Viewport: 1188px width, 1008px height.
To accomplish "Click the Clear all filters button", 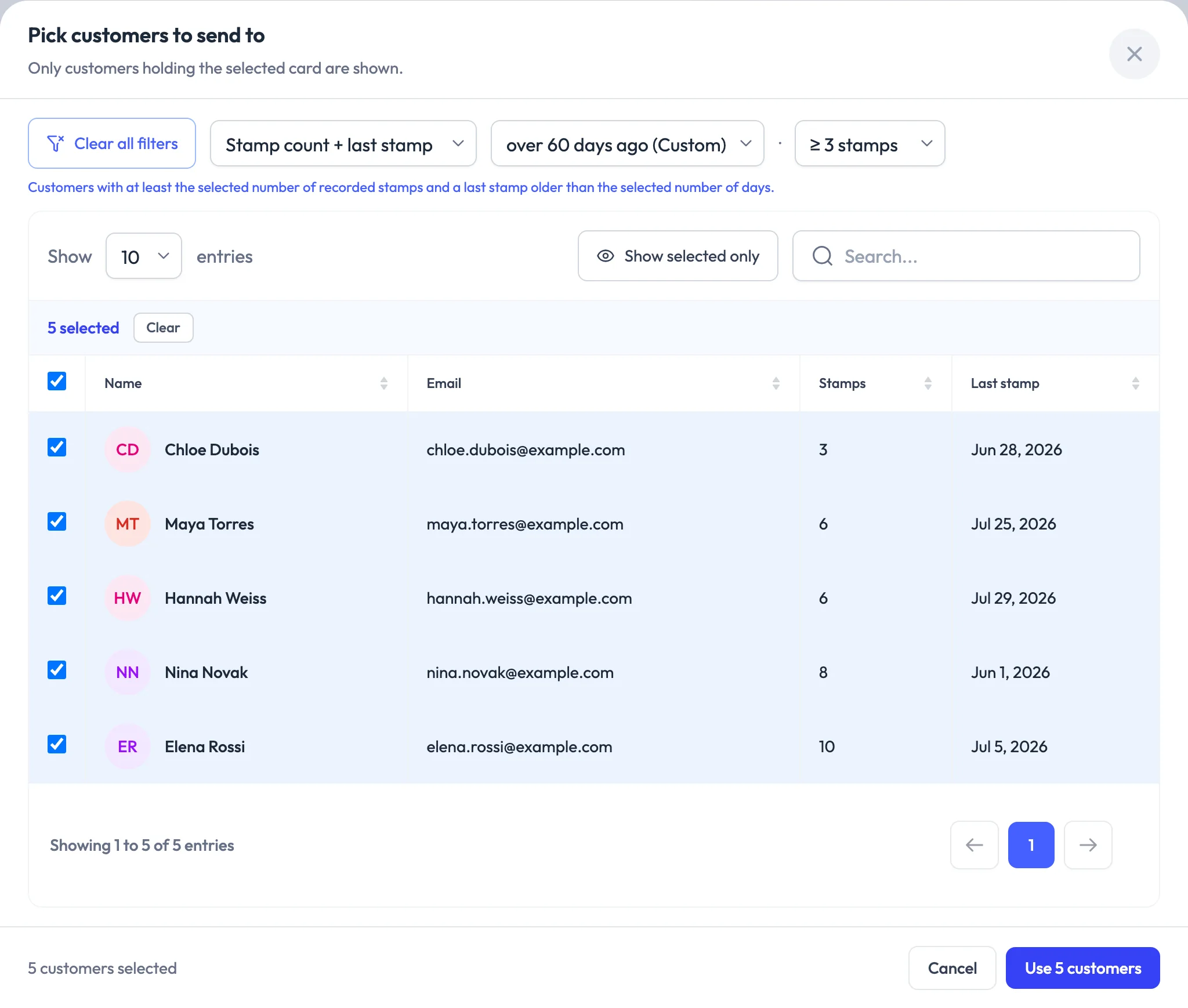I will point(112,143).
